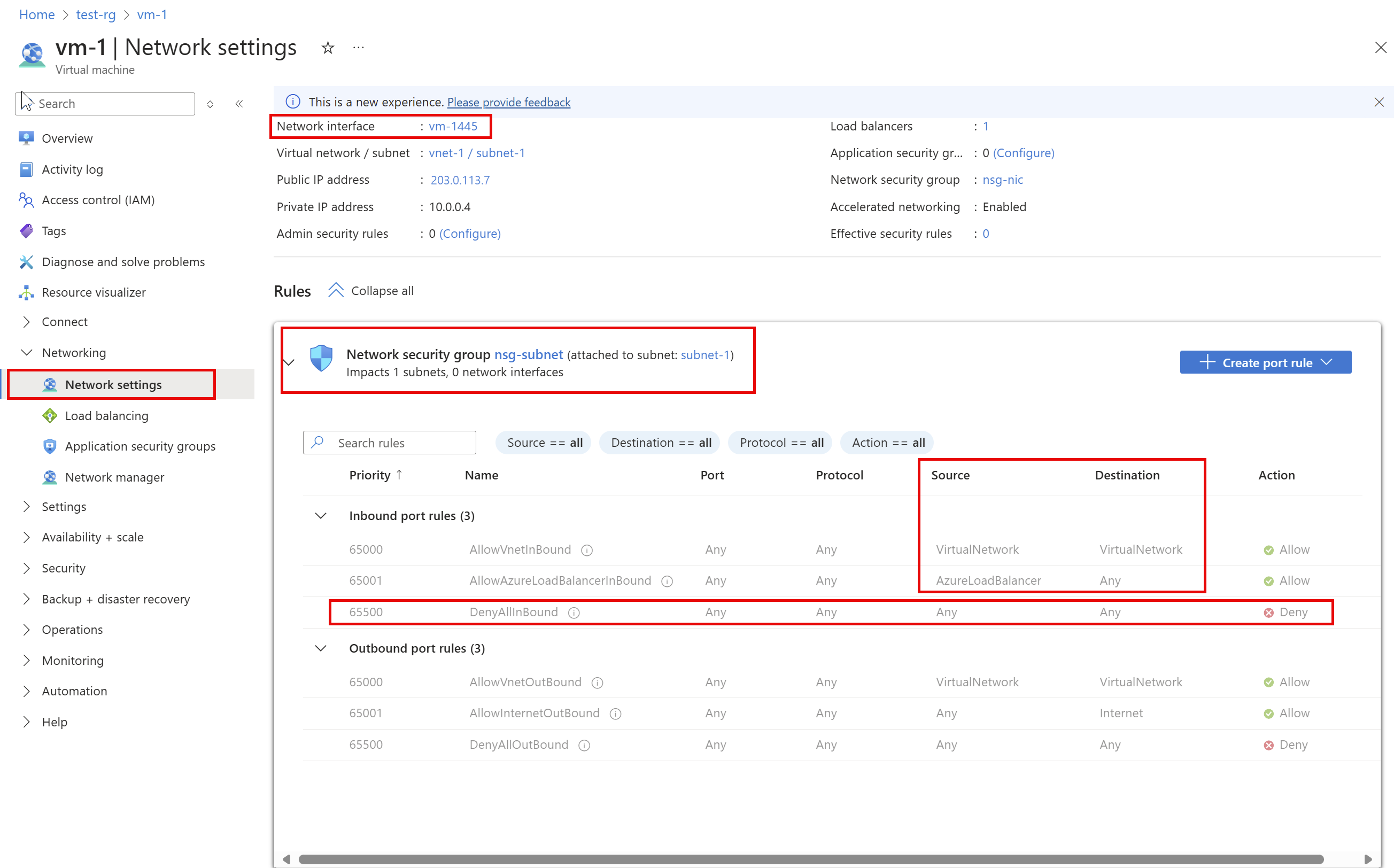Open the Create port rule dropdown arrow
This screenshot has height=868, width=1394.
[x=1326, y=362]
